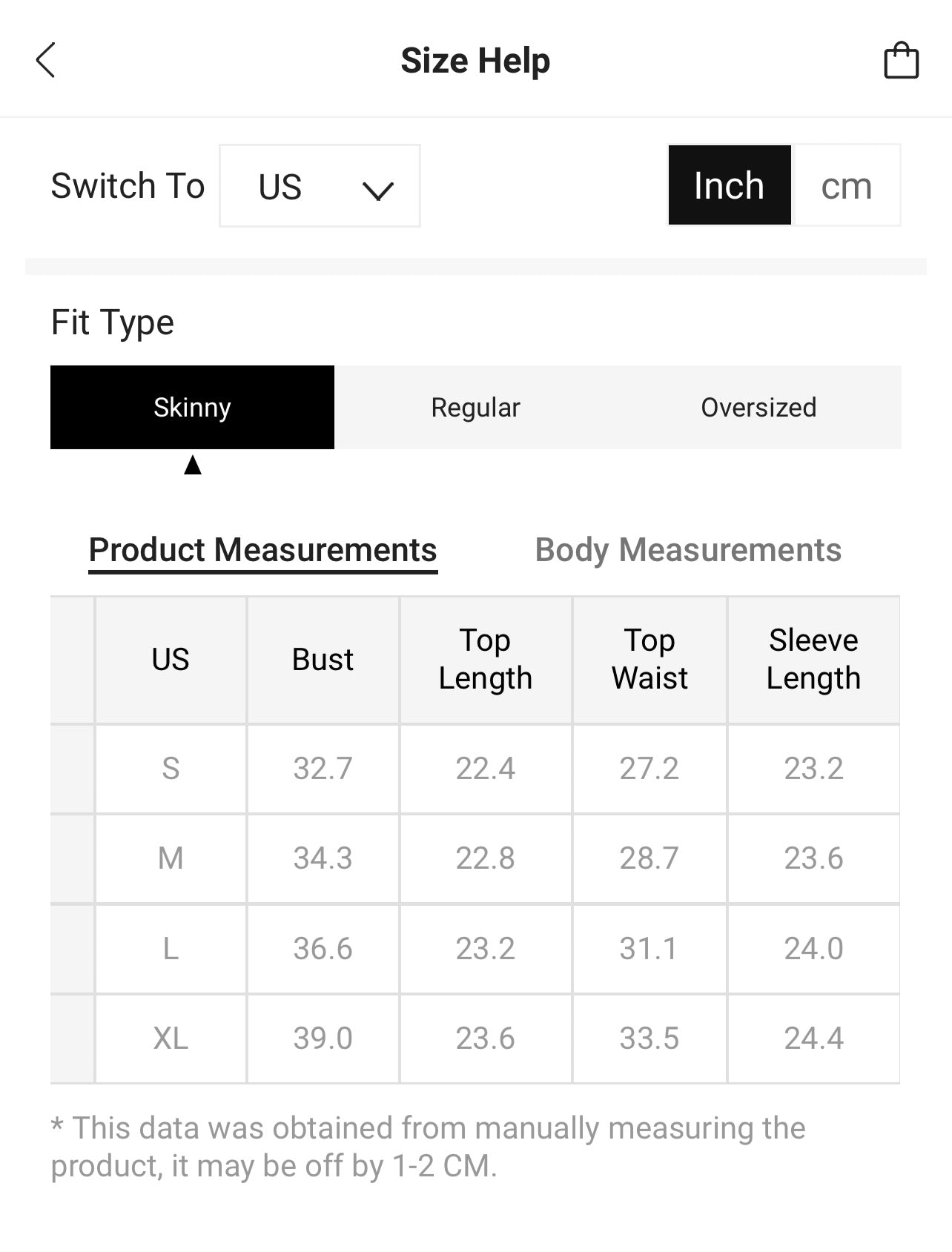Screen dimensions: 952x1252
Task: Click the Sleeve Length column header
Action: pos(813,660)
